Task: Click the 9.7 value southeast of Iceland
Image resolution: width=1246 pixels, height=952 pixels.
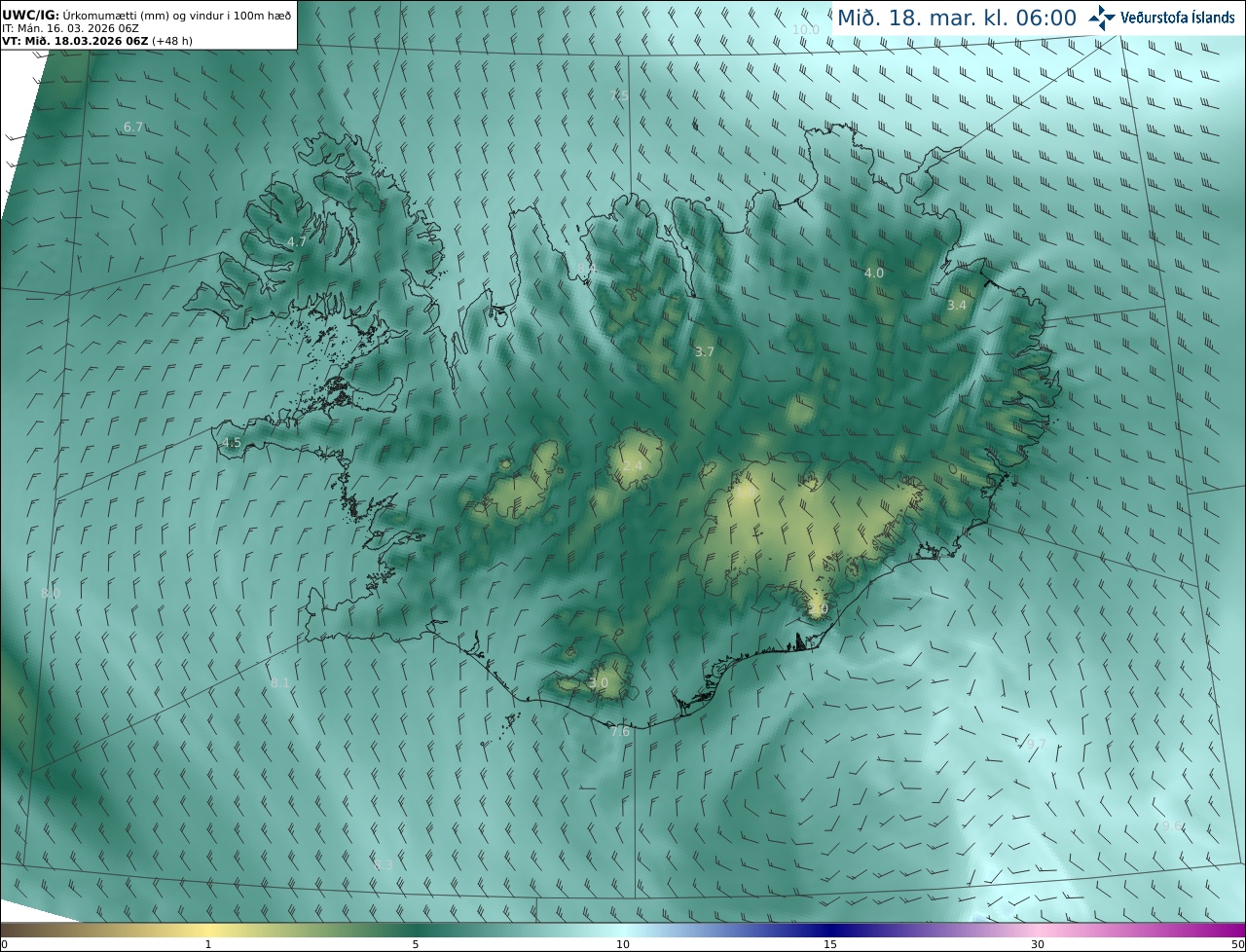Action: click(1036, 745)
